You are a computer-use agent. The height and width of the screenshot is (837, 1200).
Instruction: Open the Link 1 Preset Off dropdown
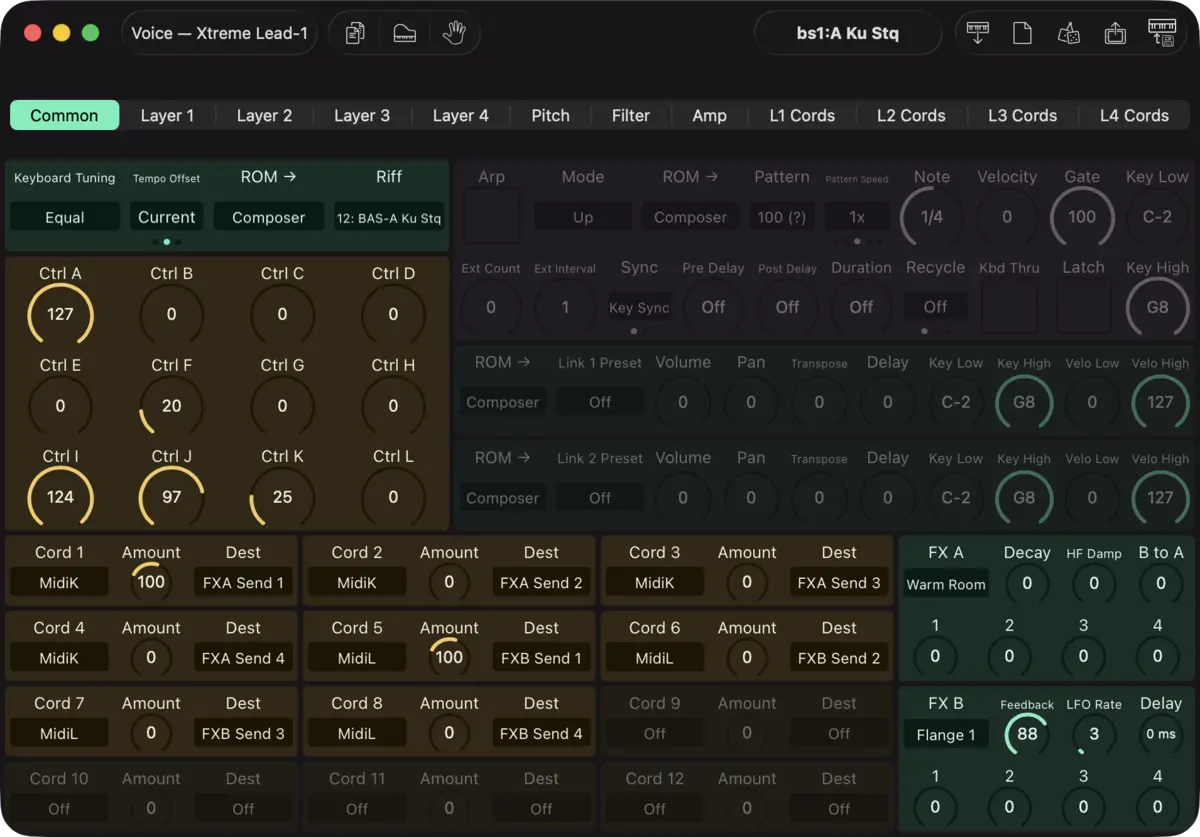(x=600, y=402)
